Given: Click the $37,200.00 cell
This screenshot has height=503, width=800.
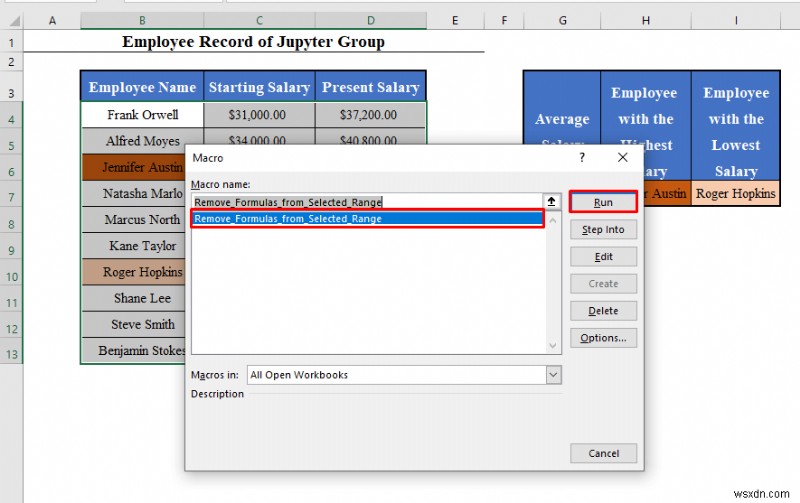Looking at the screenshot, I should coord(371,115).
